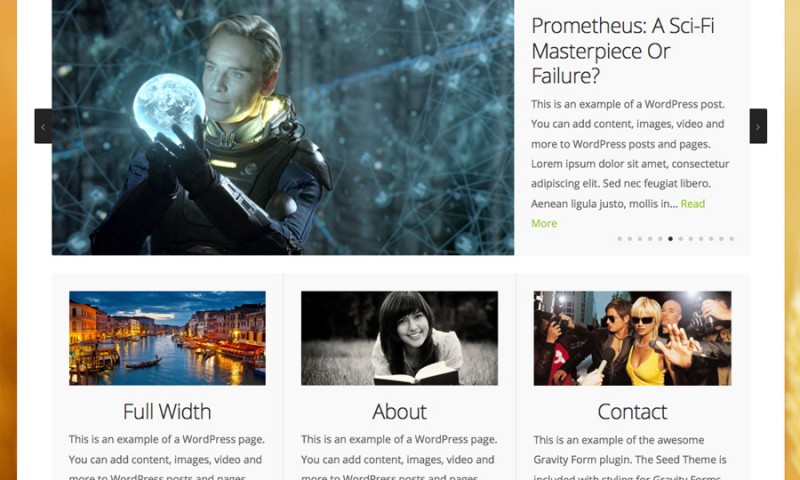Open the Full Width page heading

(x=167, y=412)
